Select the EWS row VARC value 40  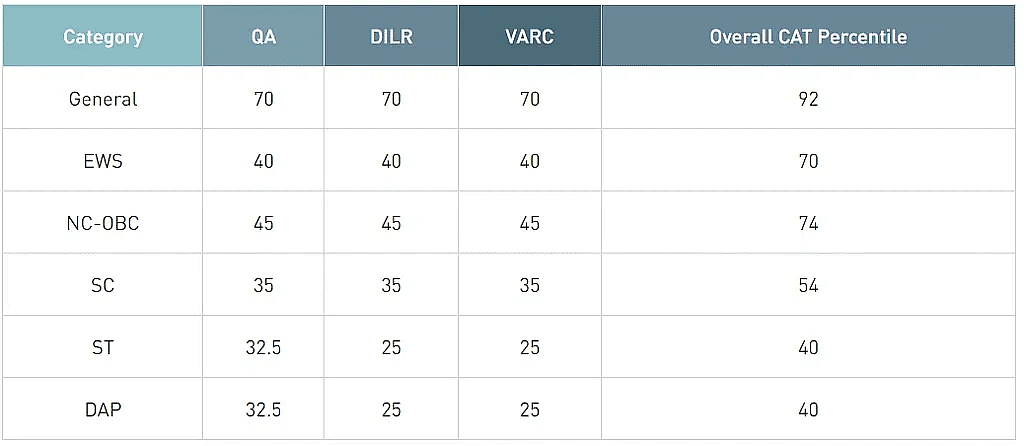click(x=530, y=161)
